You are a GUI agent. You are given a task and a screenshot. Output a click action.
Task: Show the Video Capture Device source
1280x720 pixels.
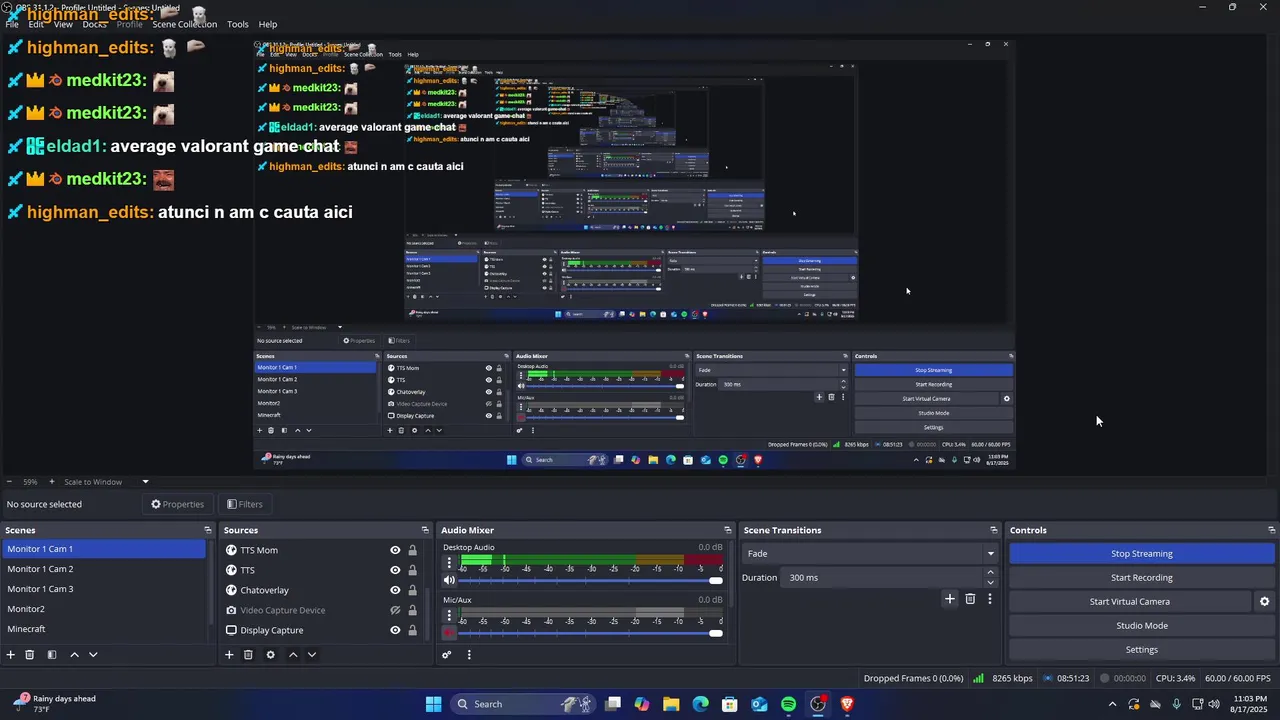(395, 610)
